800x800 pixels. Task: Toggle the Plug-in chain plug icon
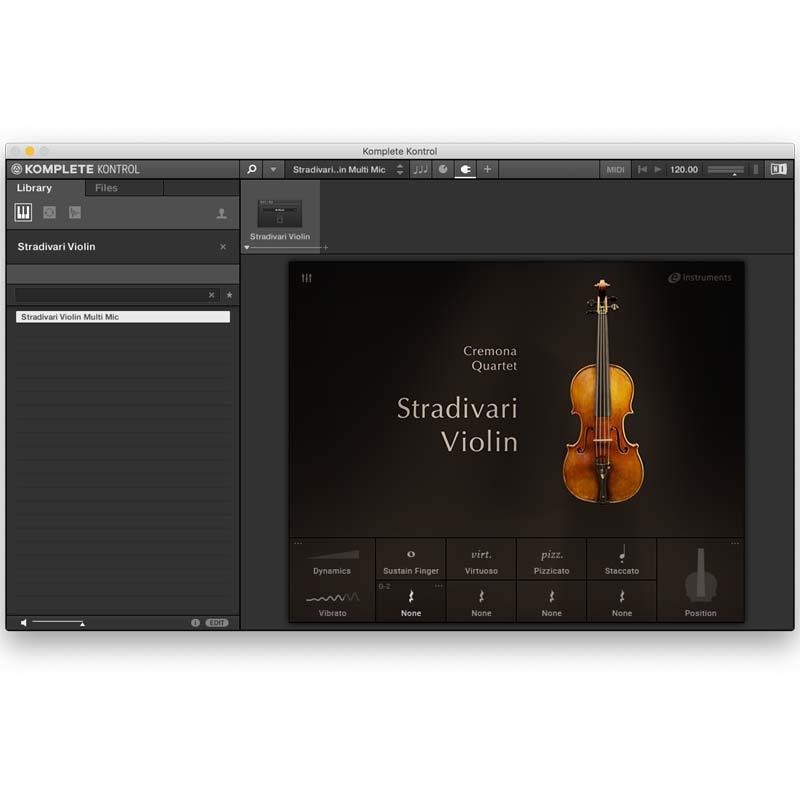465,169
